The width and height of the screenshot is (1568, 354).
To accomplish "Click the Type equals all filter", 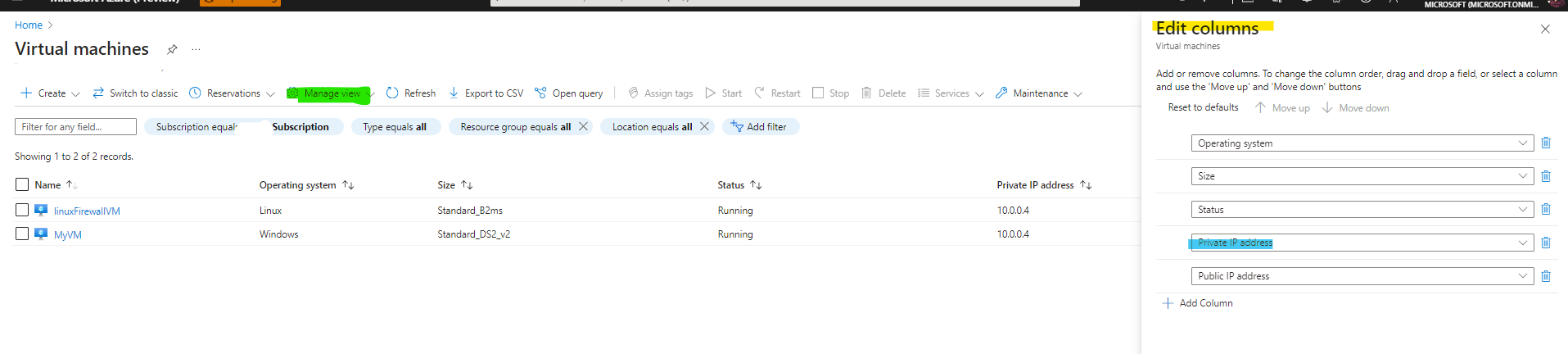I will click(x=395, y=127).
